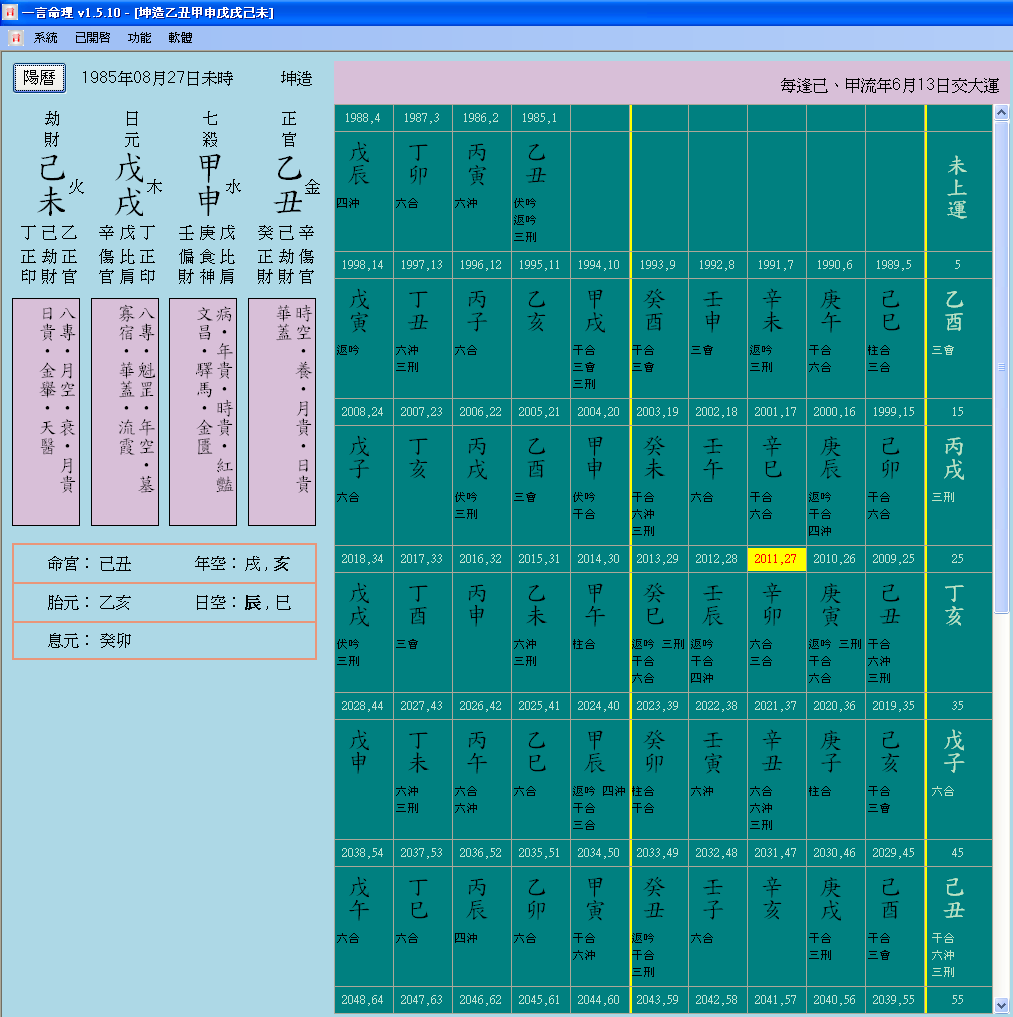
Task: Click the 丁亥 decade luck pillar
Action: 958,632
